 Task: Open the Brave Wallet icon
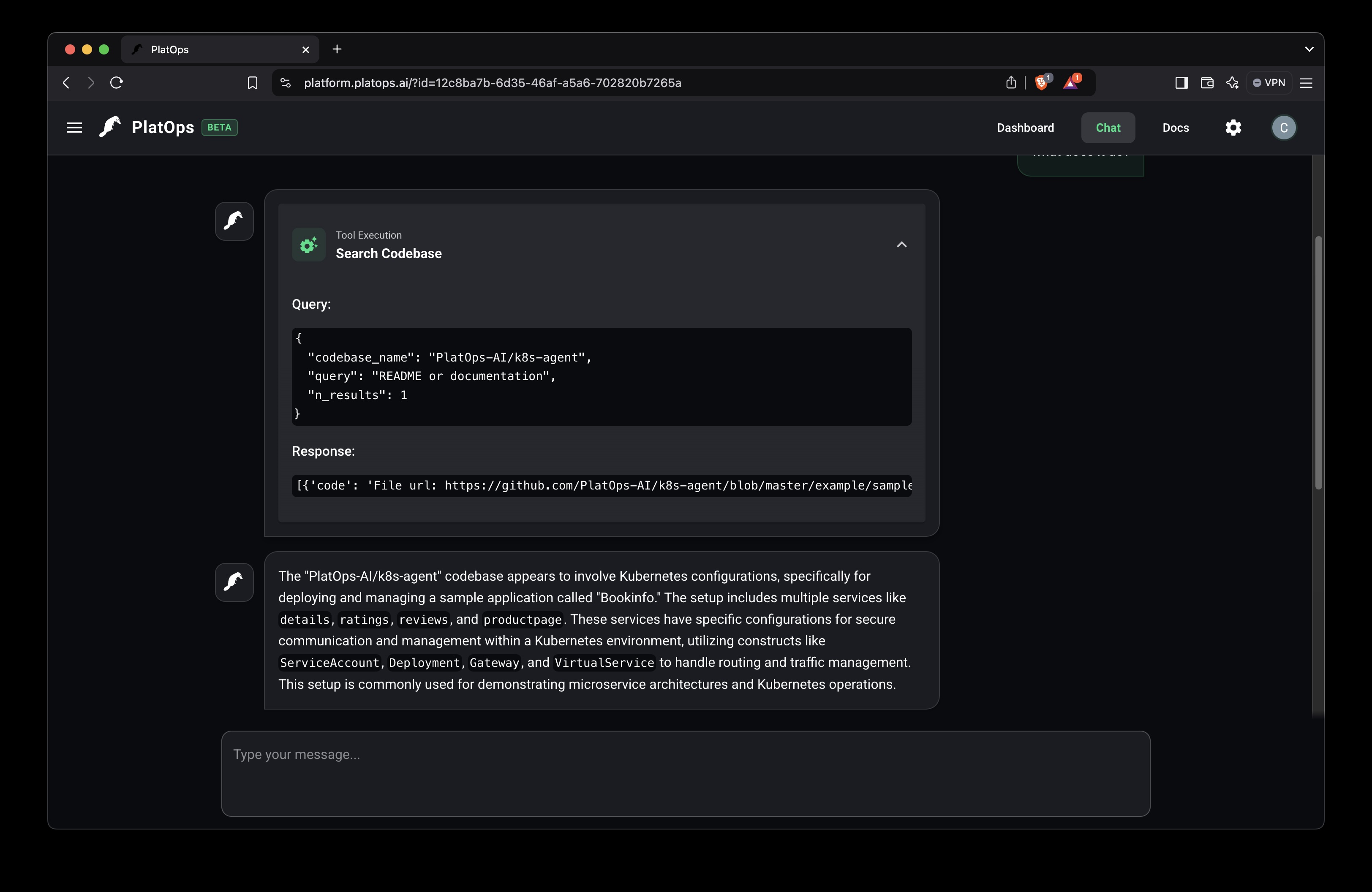1206,83
